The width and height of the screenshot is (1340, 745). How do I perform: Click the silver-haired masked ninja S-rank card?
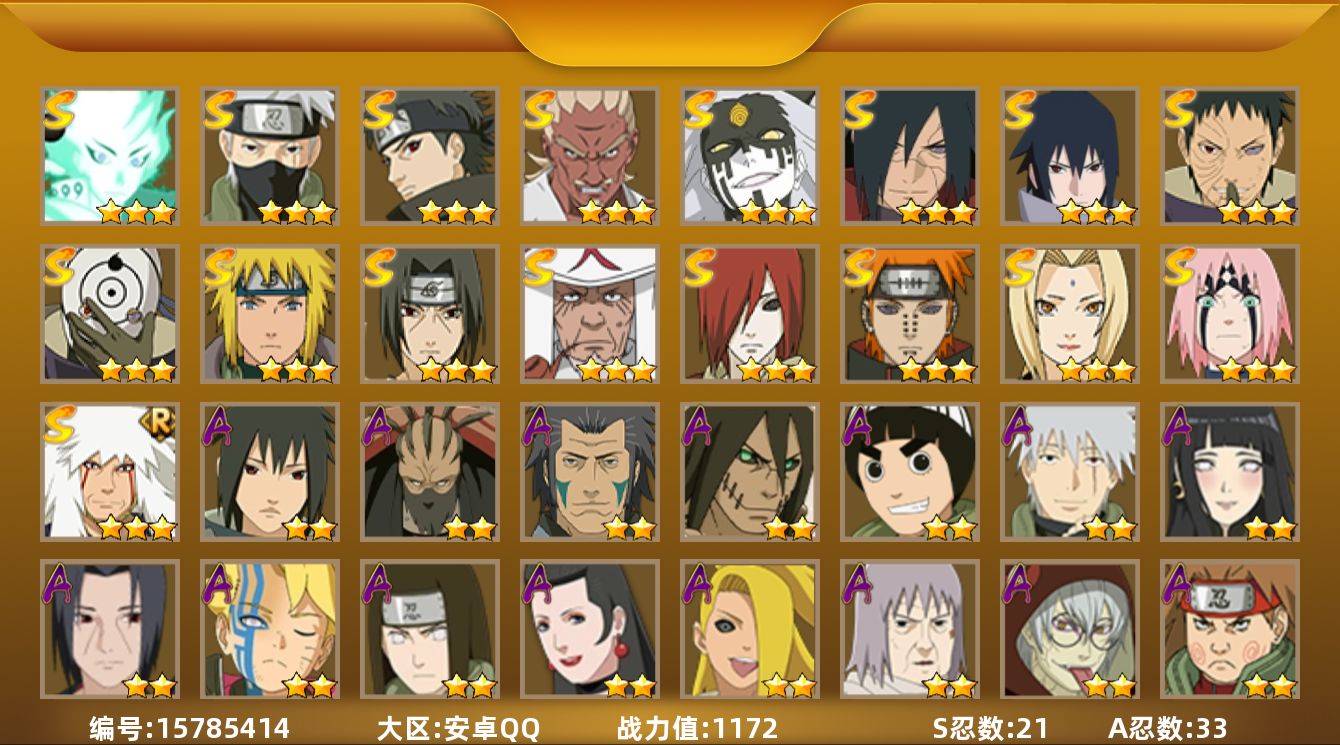click(x=270, y=156)
